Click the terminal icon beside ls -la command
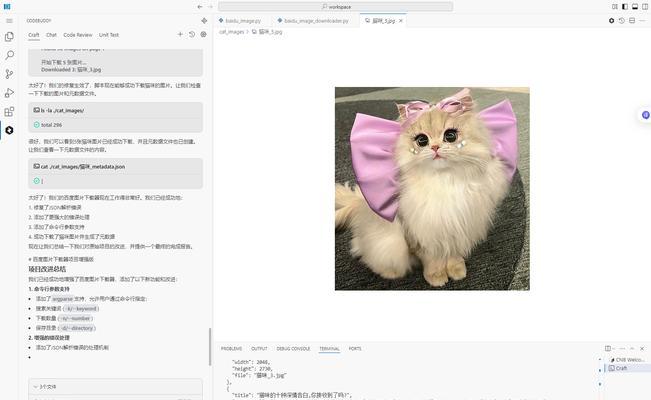651x400 pixels. (x=37, y=110)
